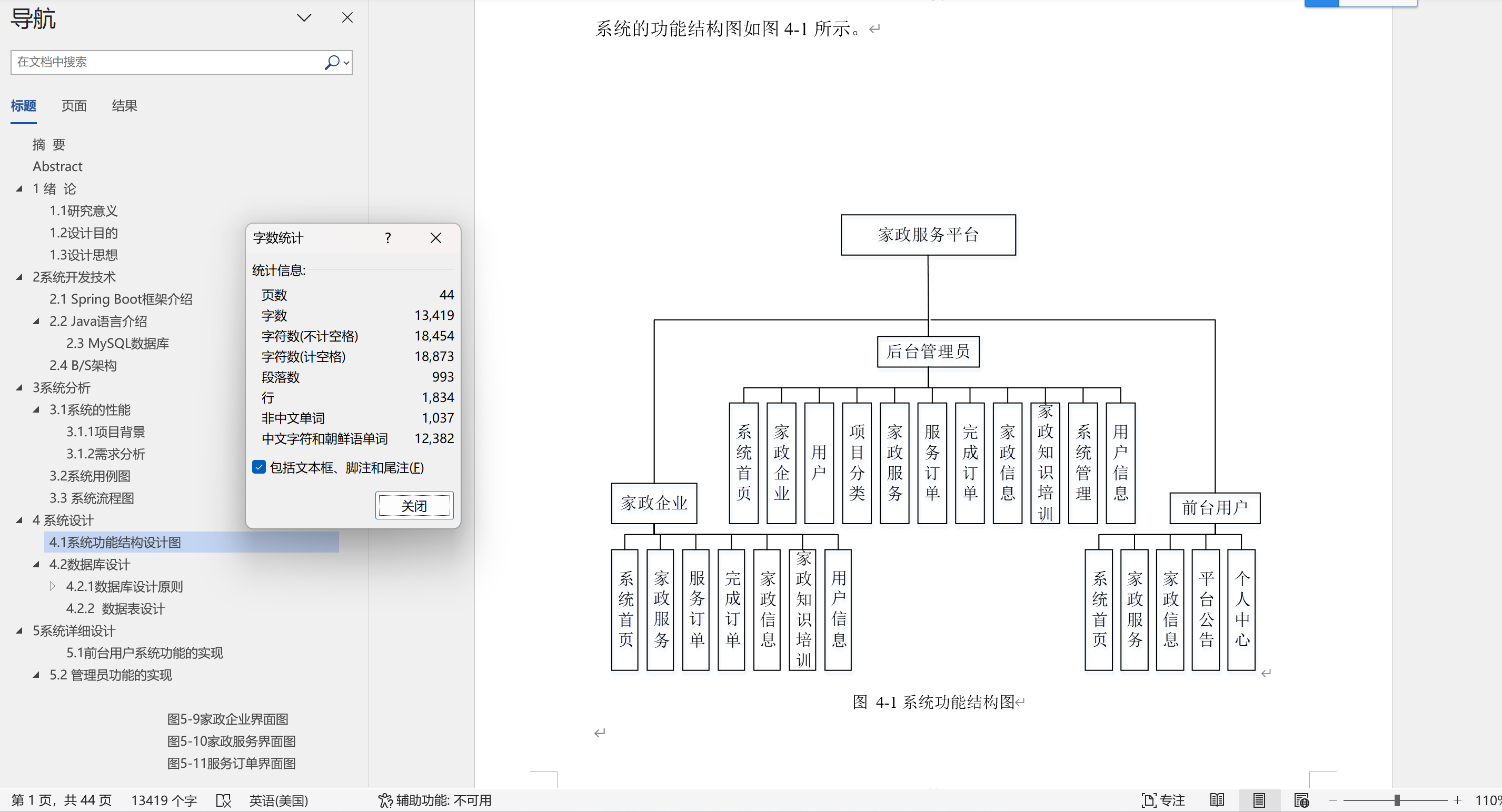This screenshot has height=812, width=1502.
Task: Click the 字数 value 13,419 in dialog
Action: 434,315
